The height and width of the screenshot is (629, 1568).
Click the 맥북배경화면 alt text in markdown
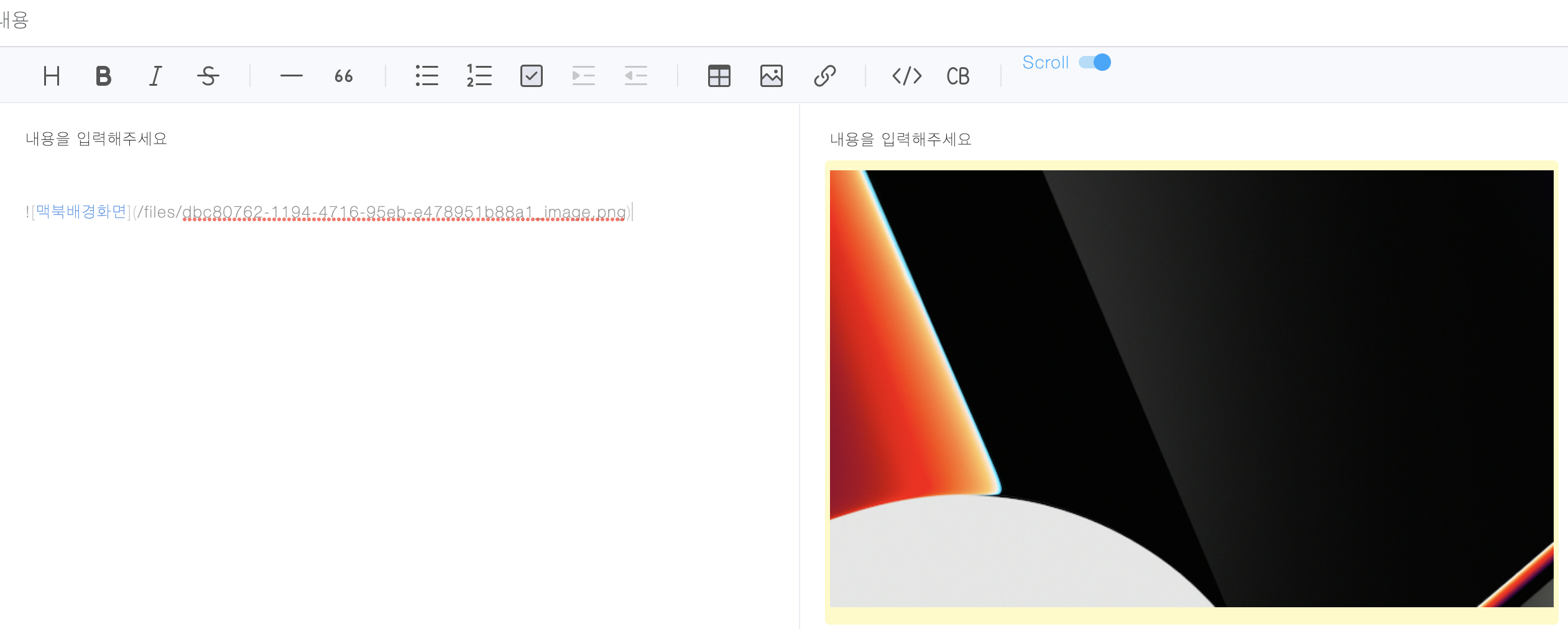pyautogui.click(x=81, y=212)
